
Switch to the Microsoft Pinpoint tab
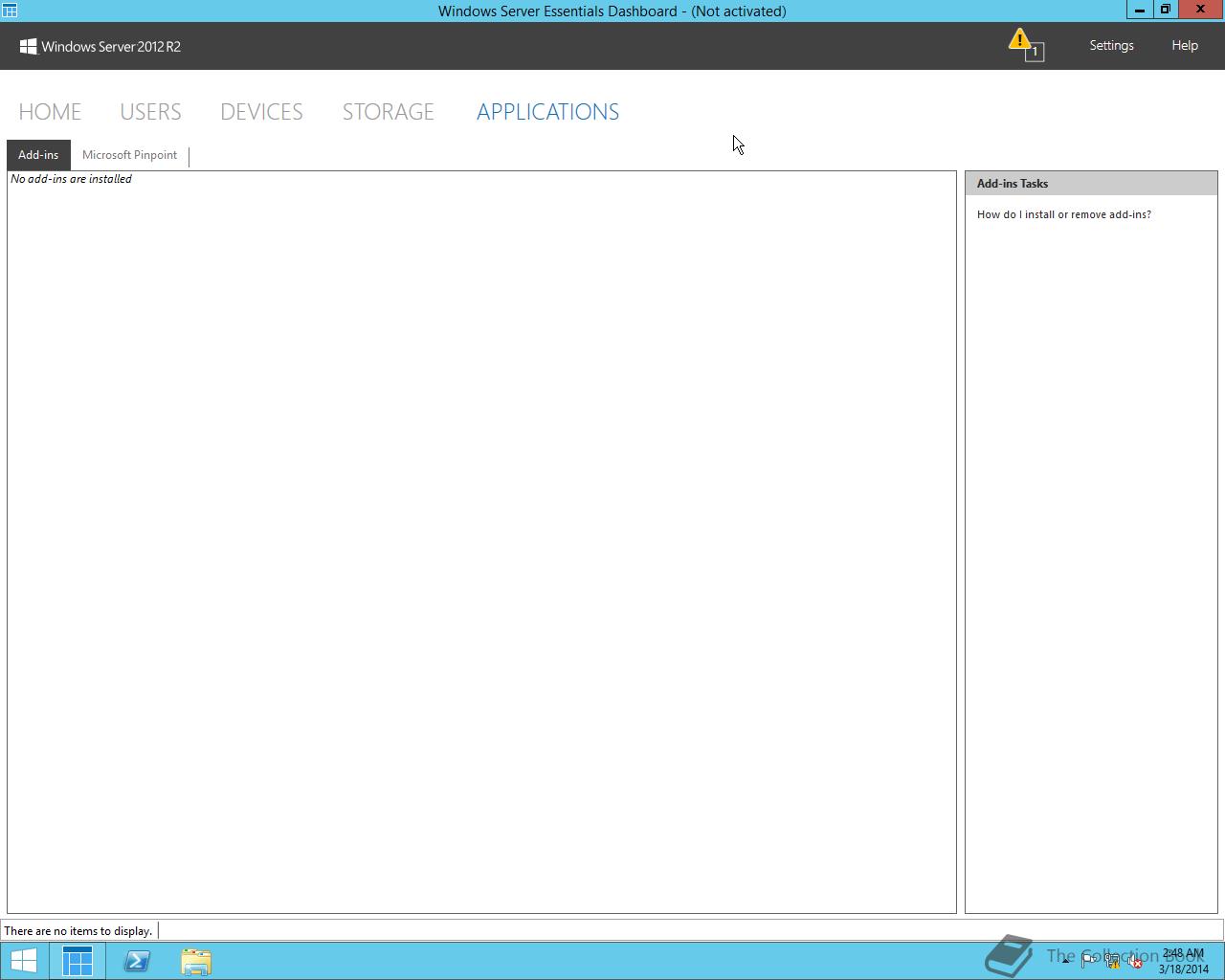pyautogui.click(x=129, y=155)
